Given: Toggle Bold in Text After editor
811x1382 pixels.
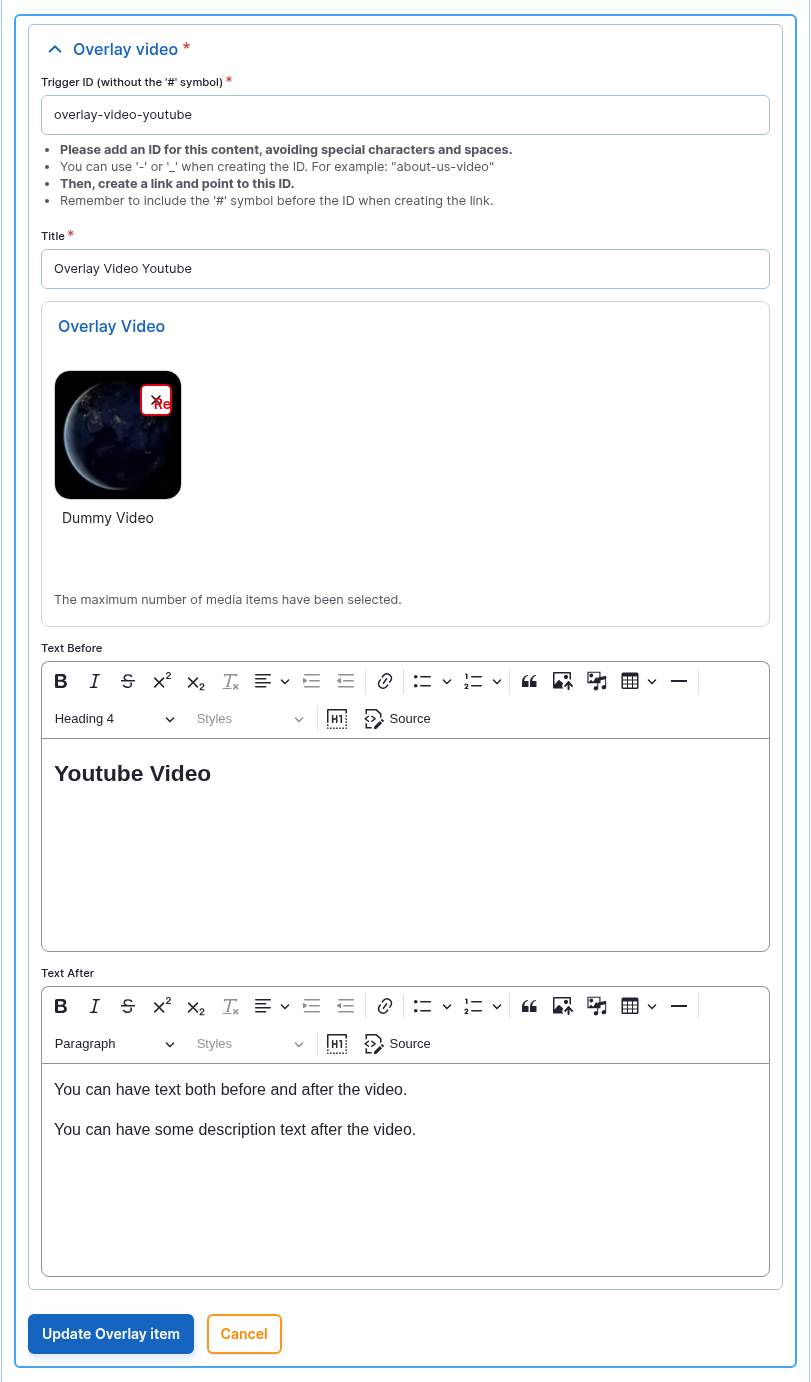Looking at the screenshot, I should tap(61, 1006).
